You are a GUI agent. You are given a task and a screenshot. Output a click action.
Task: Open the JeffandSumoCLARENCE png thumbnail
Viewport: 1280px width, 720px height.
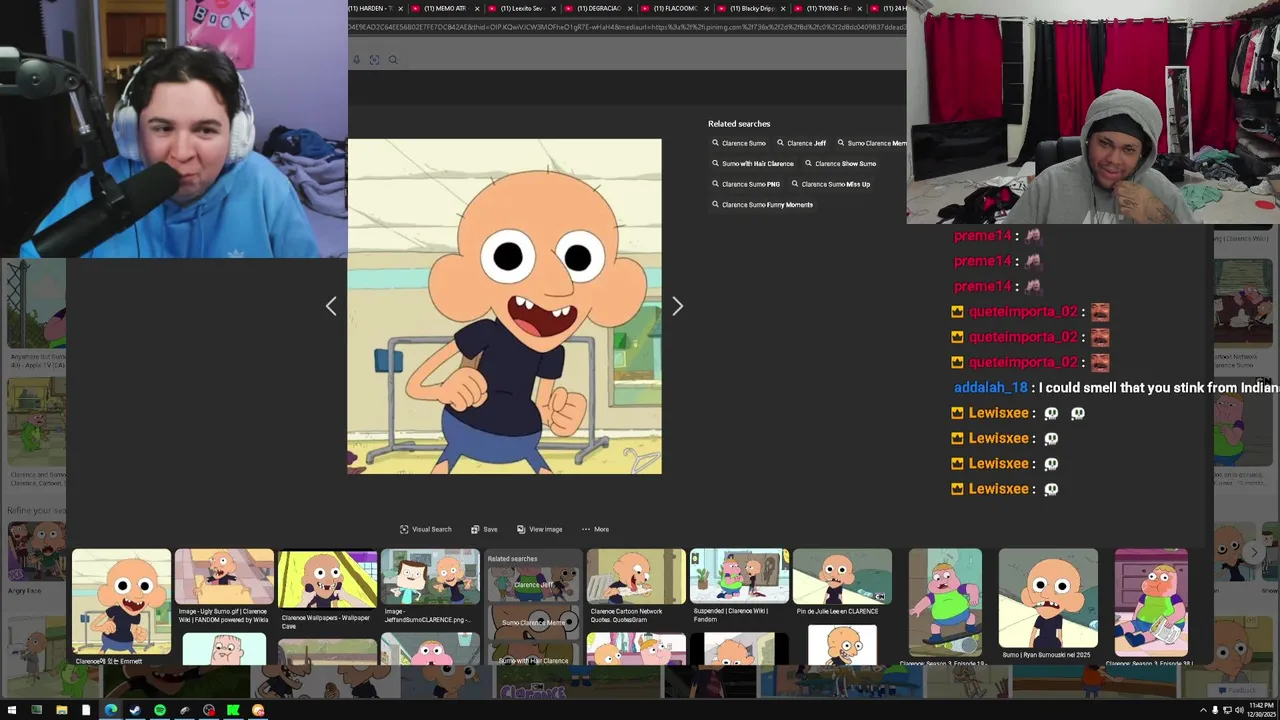pyautogui.click(x=430, y=578)
